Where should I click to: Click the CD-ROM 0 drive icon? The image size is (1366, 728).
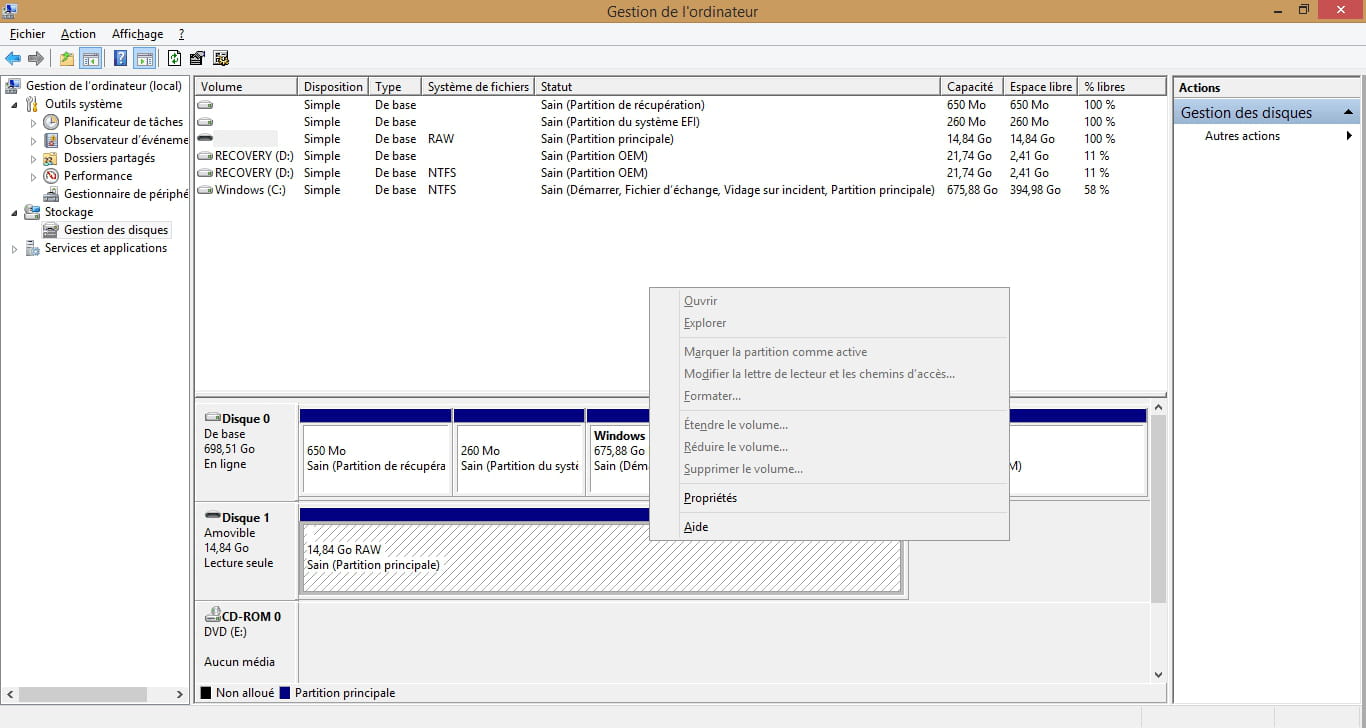click(x=212, y=616)
